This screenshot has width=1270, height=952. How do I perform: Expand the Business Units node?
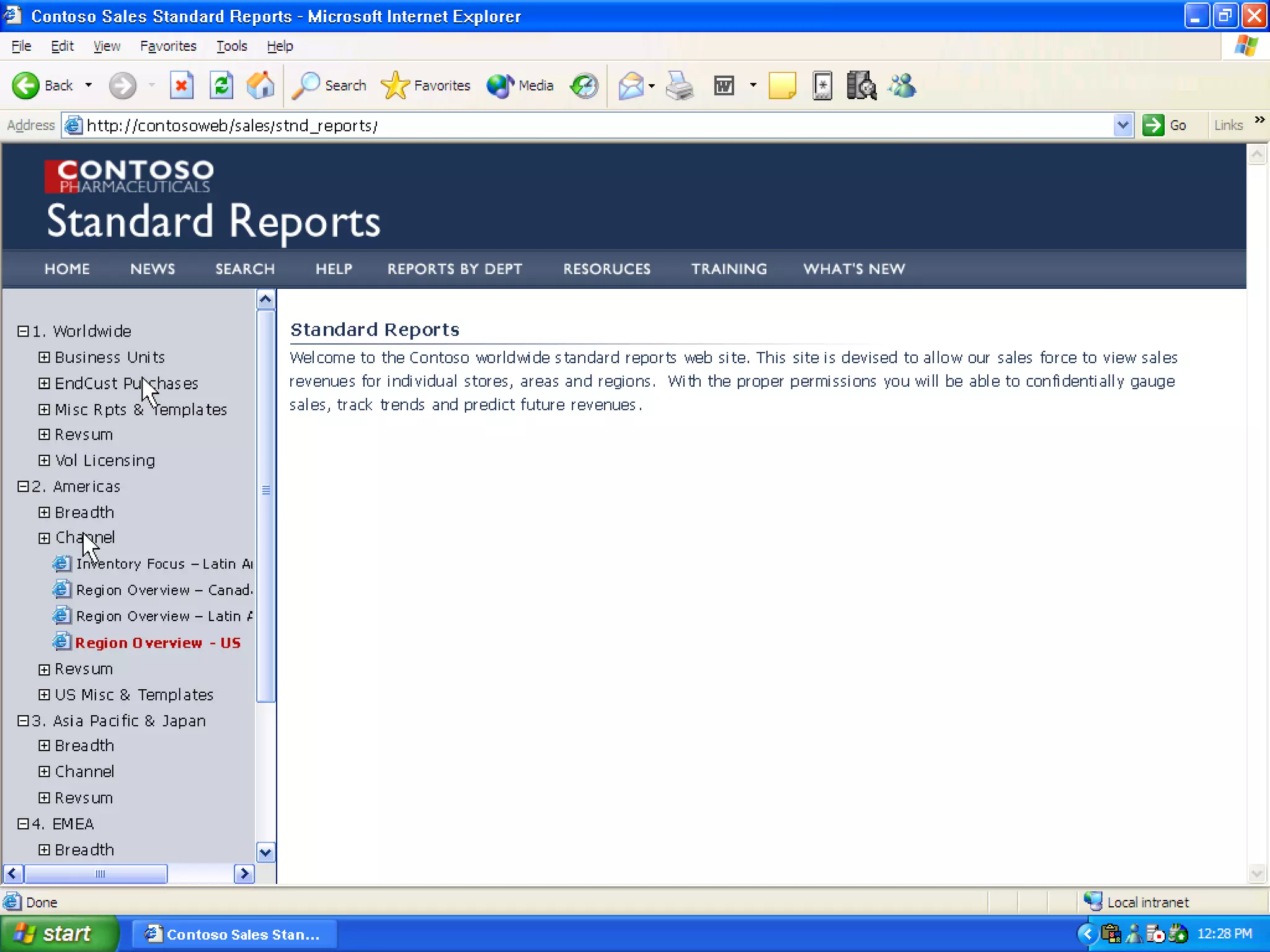(44, 358)
